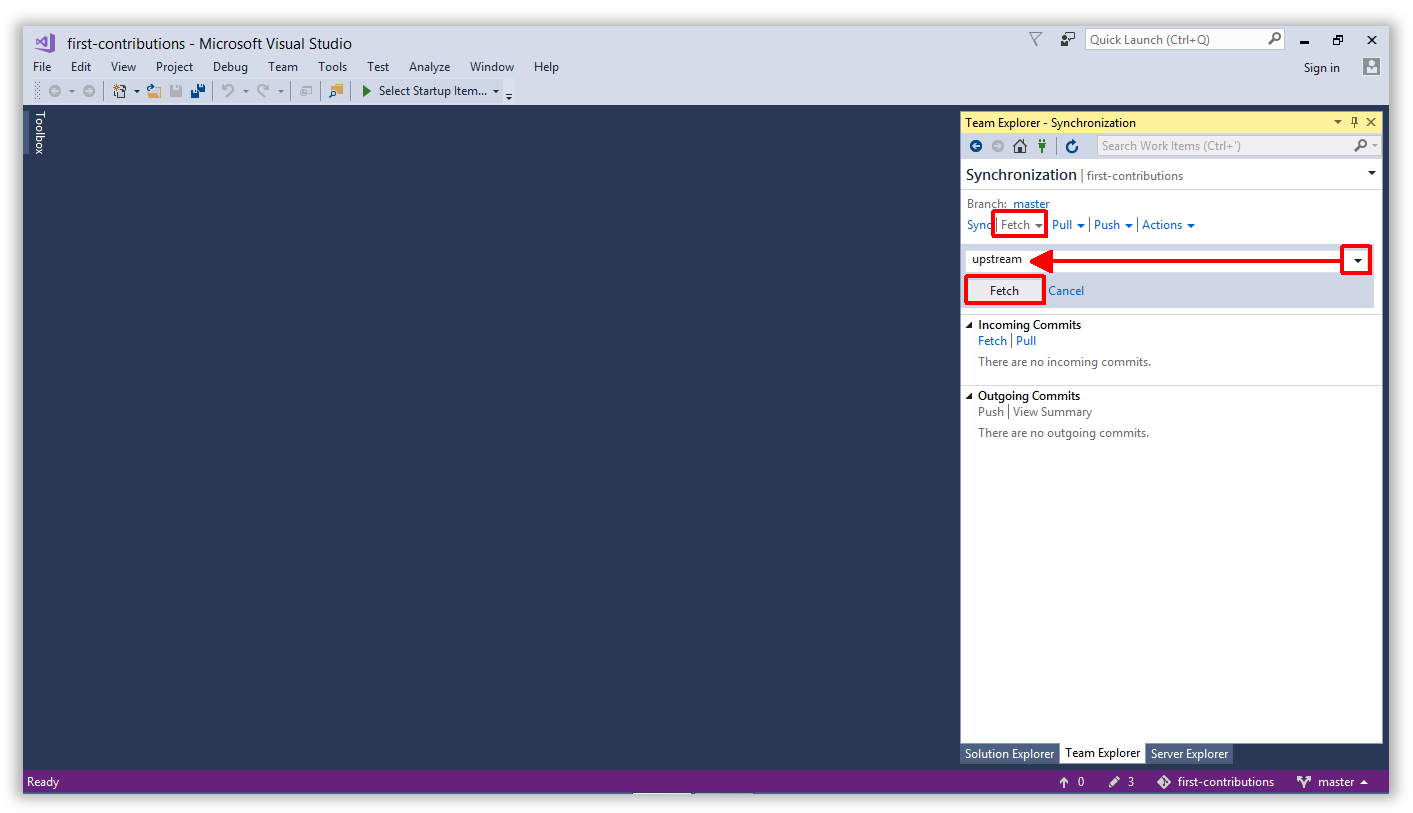Click the Undo toolbar icon
The height and width of the screenshot is (813, 1413).
[228, 91]
